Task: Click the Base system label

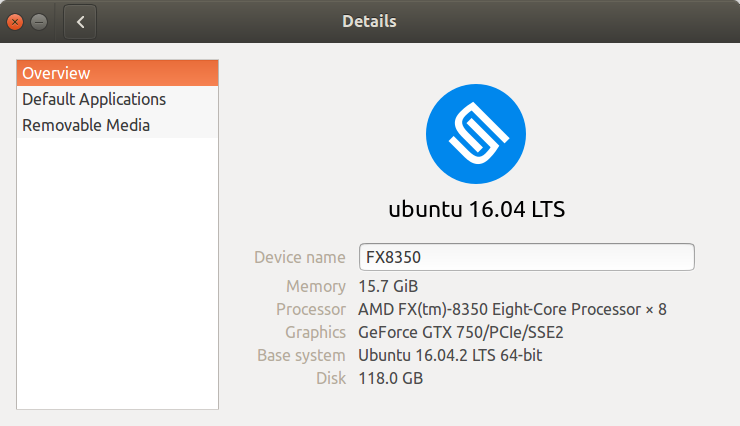Action: (302, 355)
